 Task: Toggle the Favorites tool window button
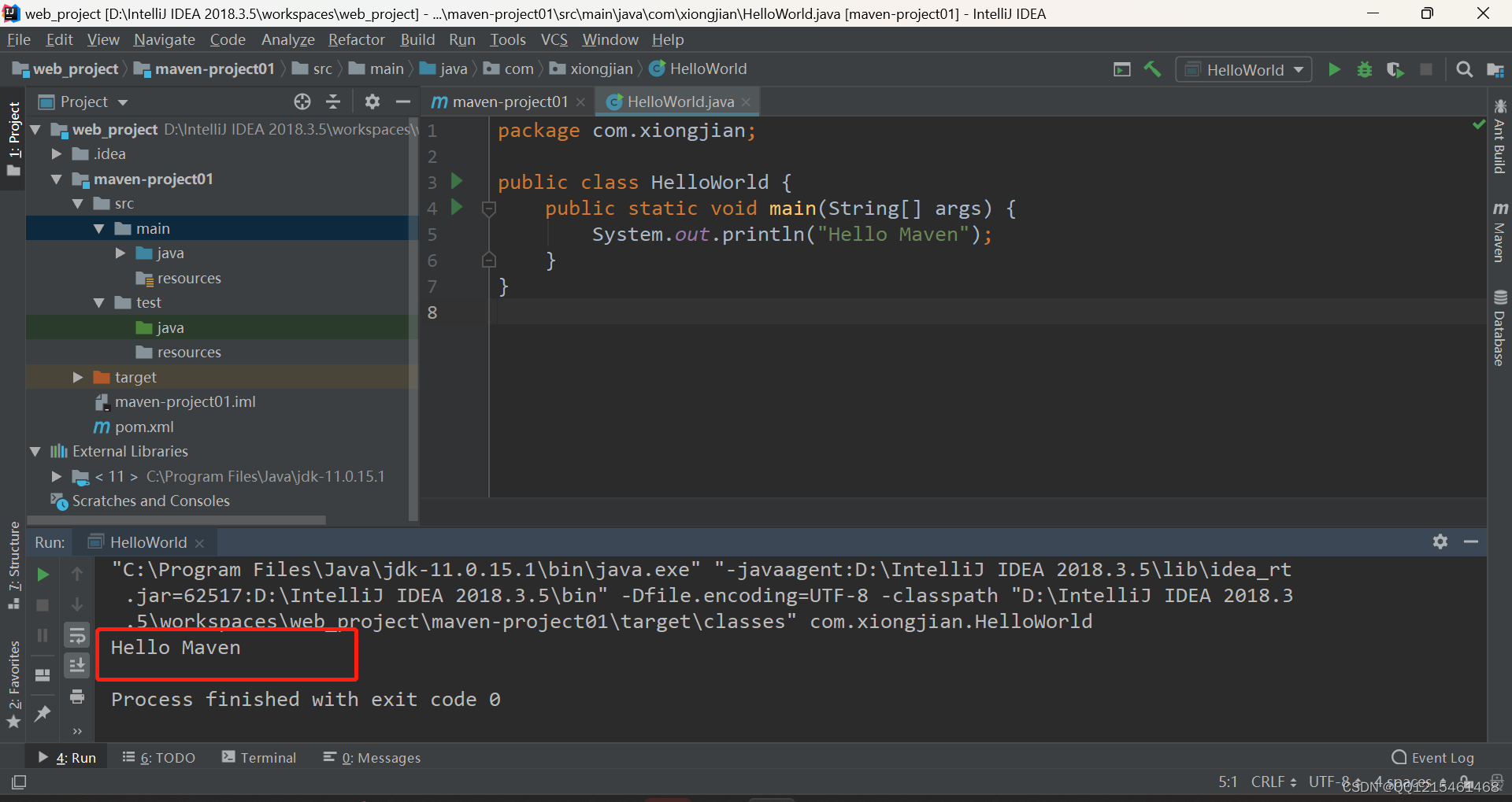[13, 685]
